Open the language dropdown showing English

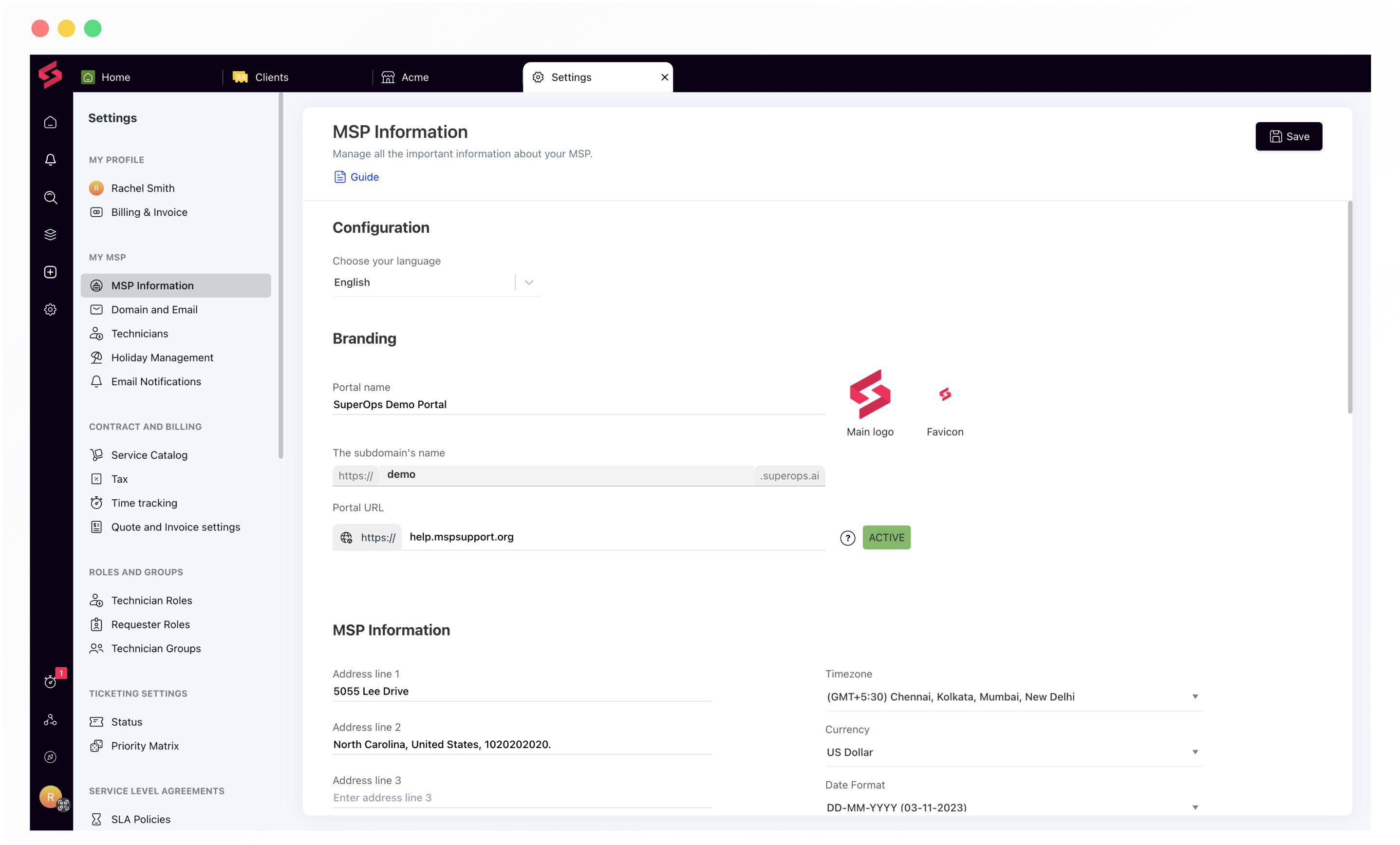(x=436, y=282)
